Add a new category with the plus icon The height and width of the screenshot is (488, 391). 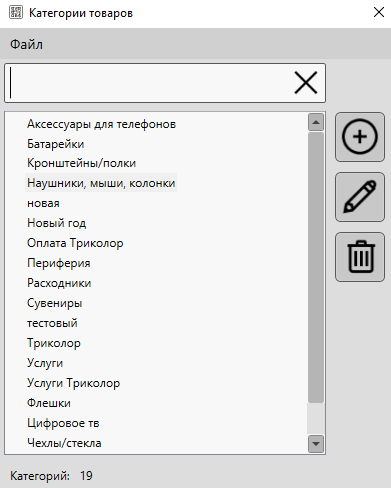tap(360, 137)
